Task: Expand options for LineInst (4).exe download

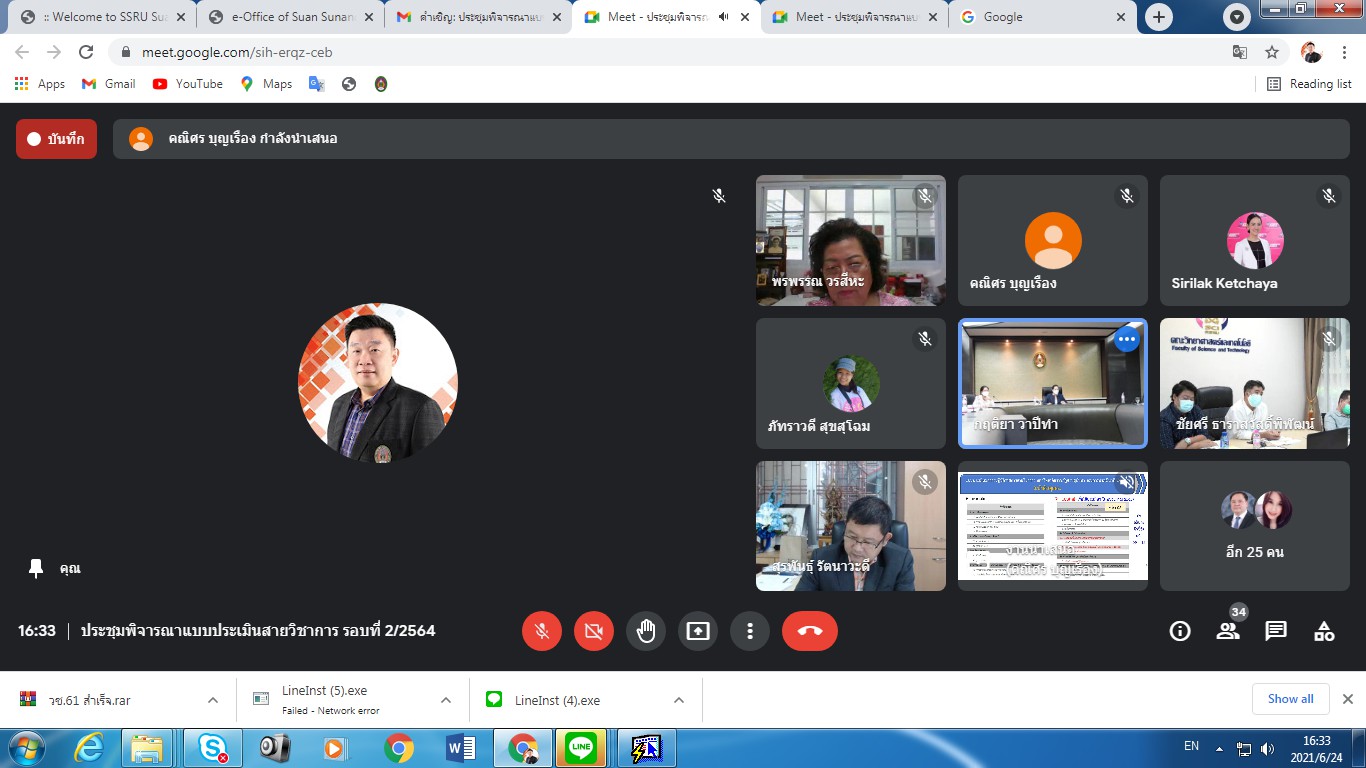Action: (679, 700)
